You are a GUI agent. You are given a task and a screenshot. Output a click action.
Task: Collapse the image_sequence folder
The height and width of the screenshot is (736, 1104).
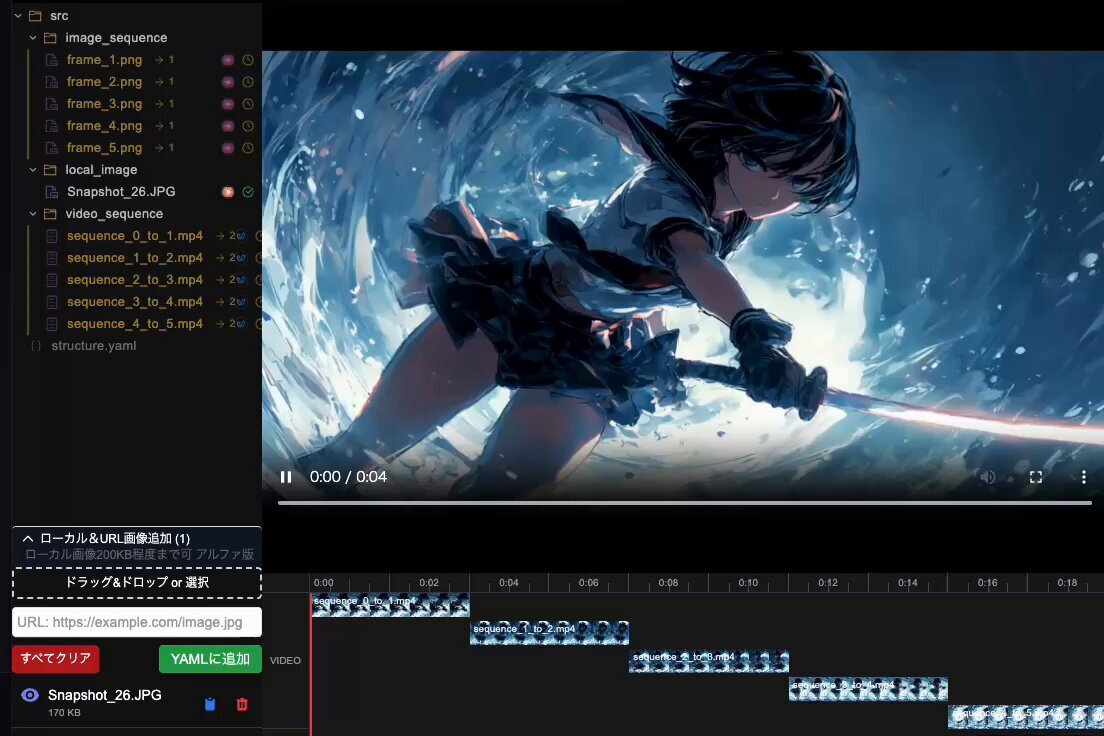click(x=33, y=37)
